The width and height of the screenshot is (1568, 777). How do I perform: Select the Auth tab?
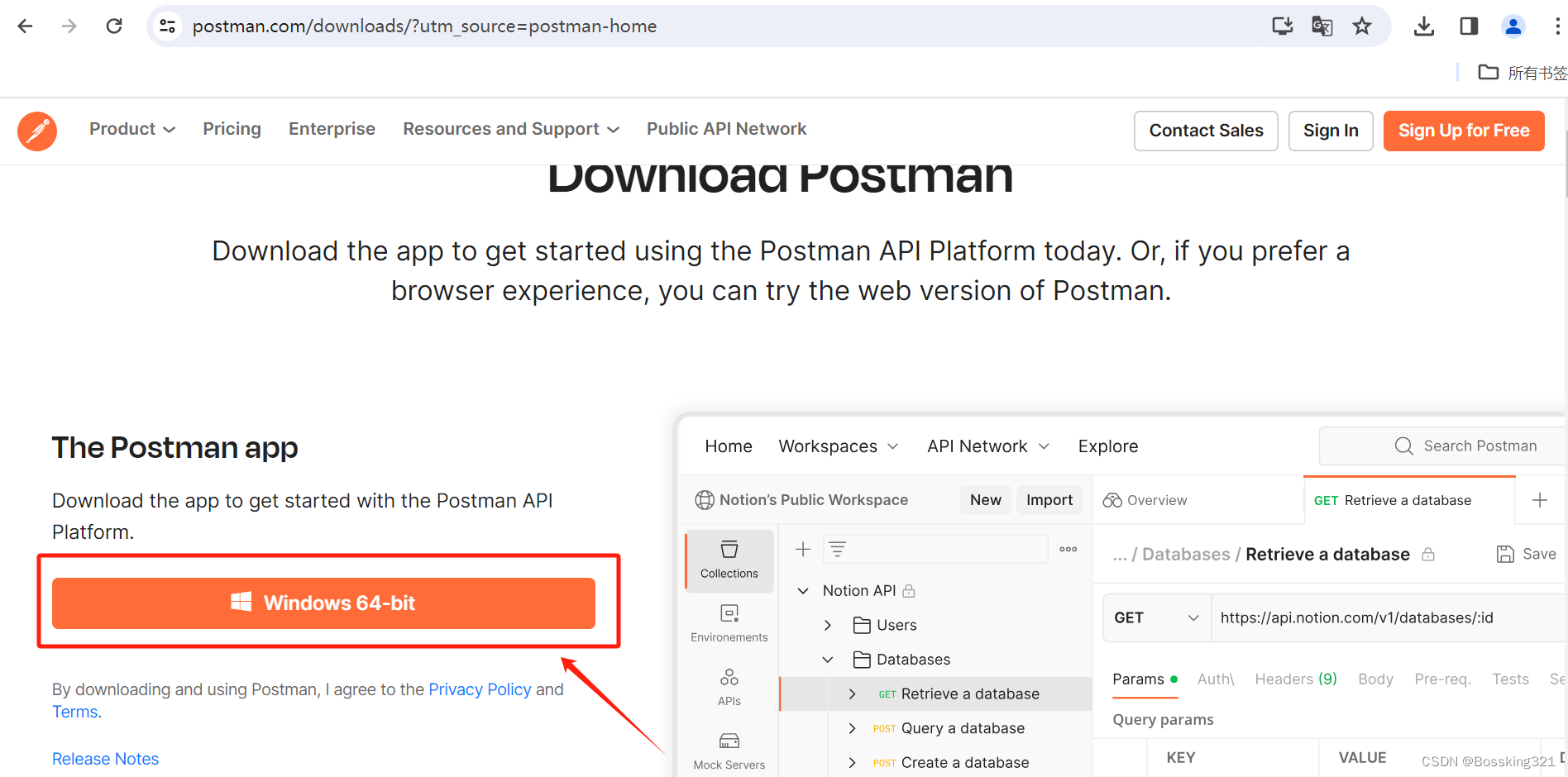[1216, 679]
